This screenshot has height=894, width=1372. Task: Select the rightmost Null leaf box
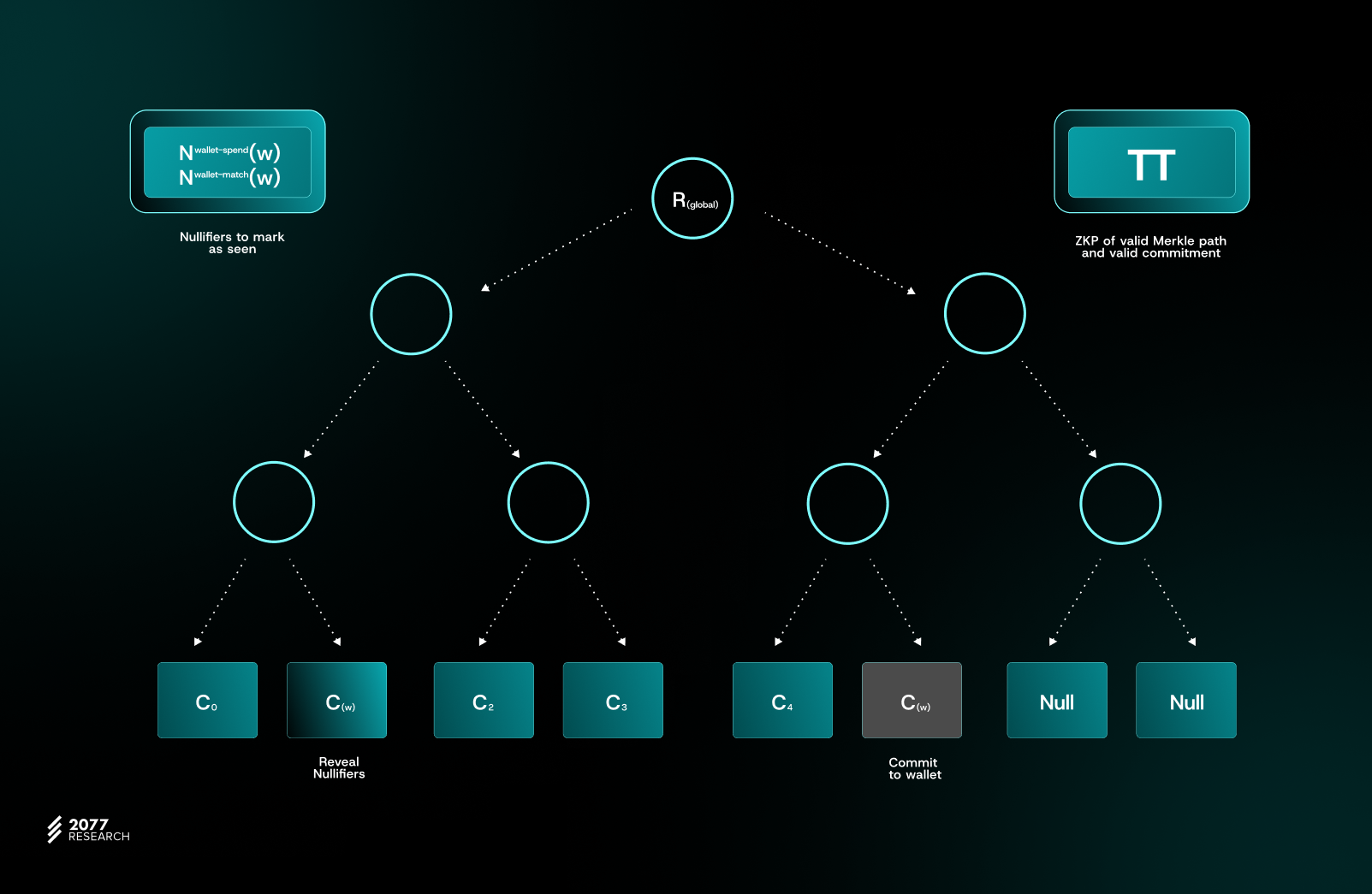(x=1186, y=700)
